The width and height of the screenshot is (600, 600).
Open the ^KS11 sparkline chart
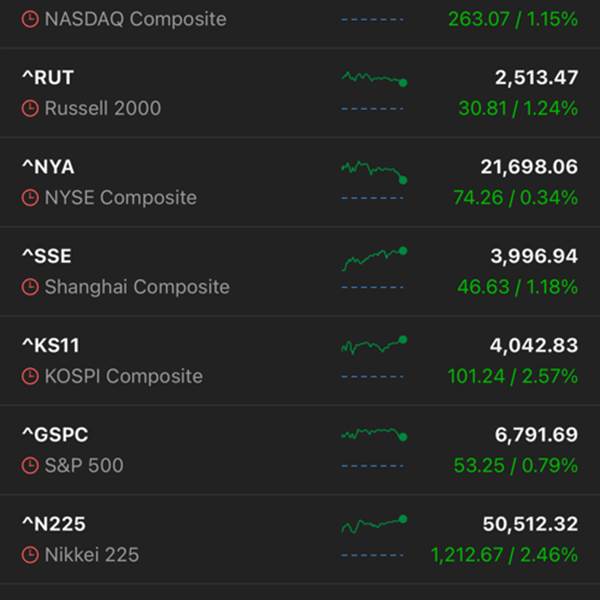(x=373, y=346)
